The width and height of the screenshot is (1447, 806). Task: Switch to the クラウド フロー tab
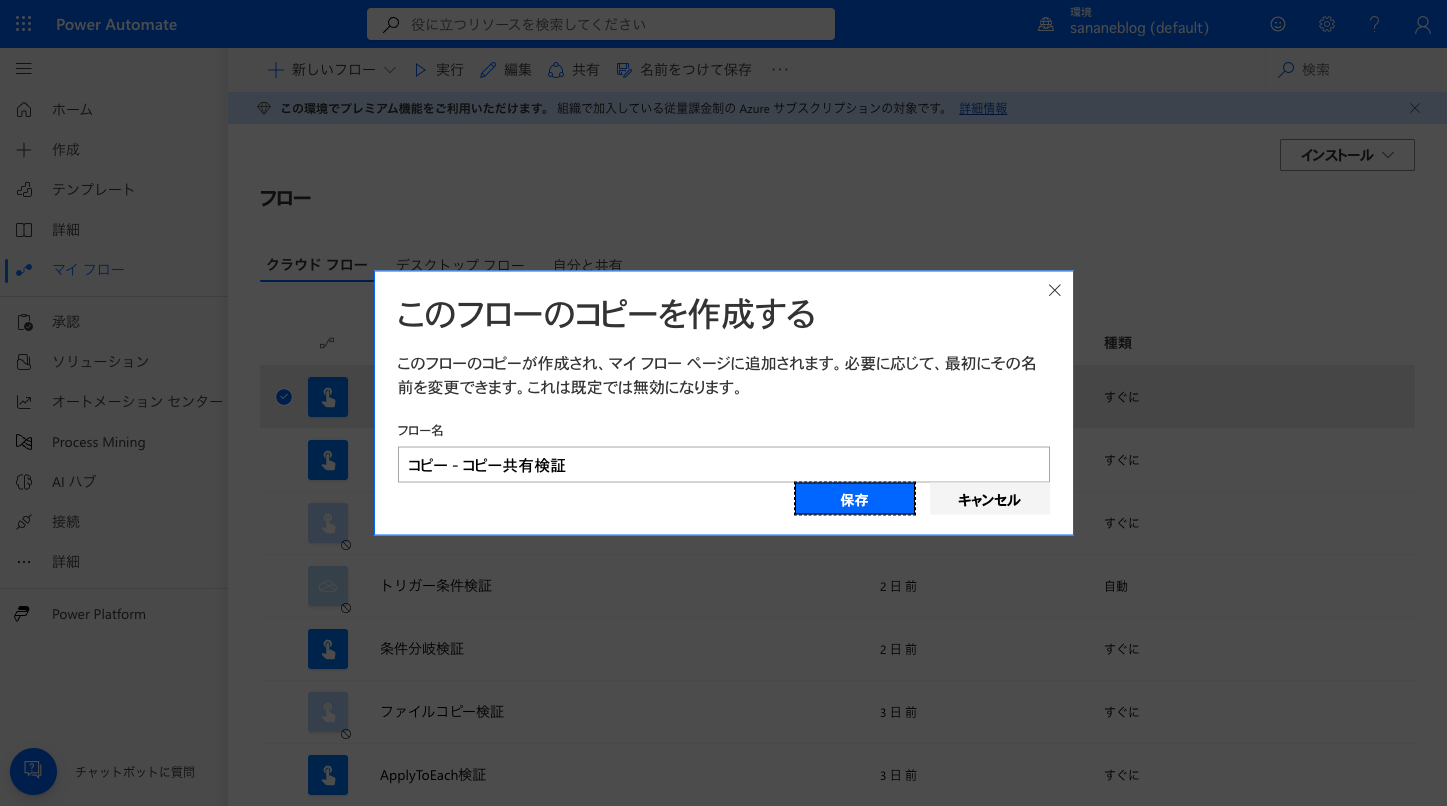(x=317, y=265)
